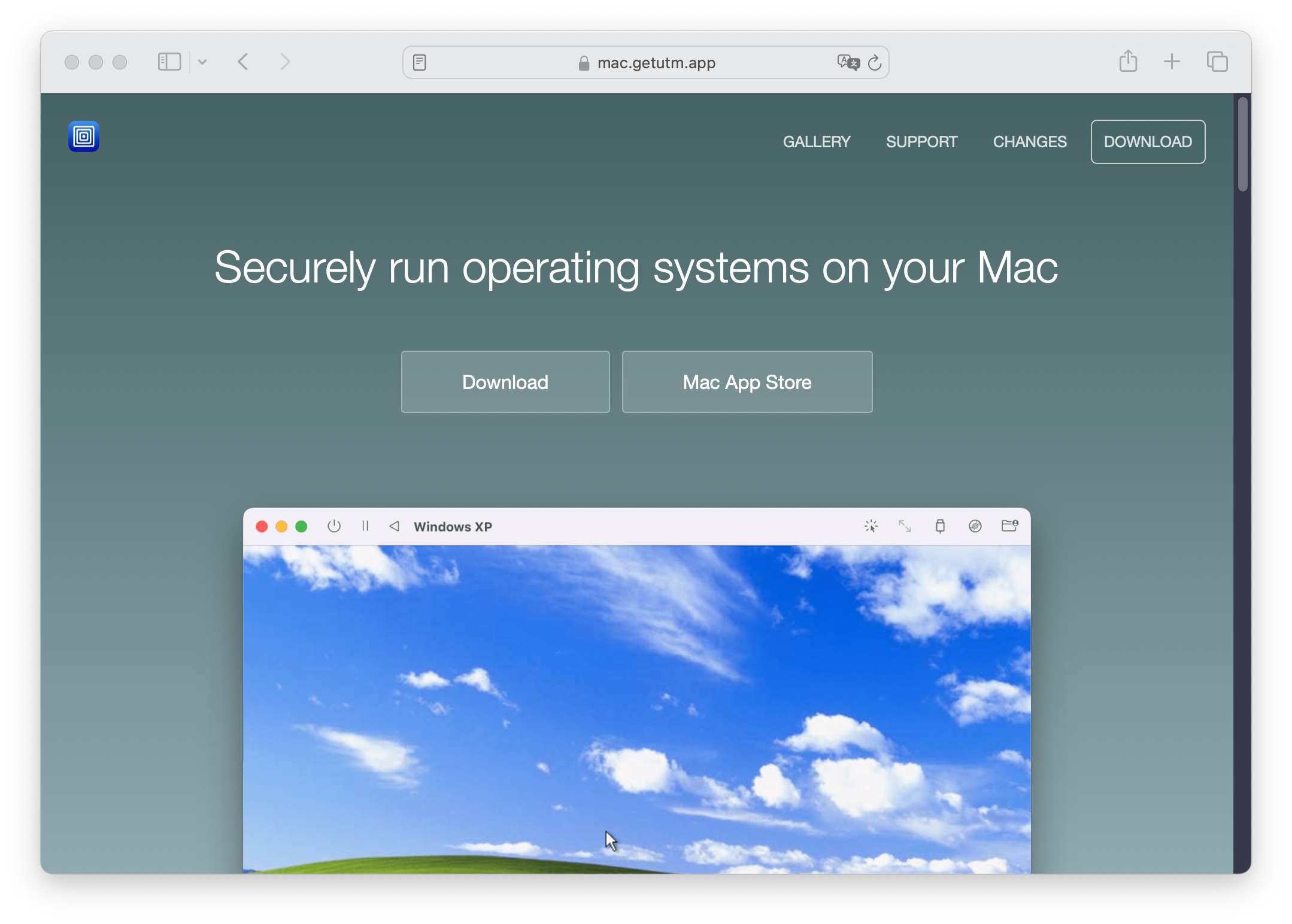Screen dimensions: 1292x924
Task: Click the headline "Securely run operating systems on your Mac"
Action: [636, 268]
